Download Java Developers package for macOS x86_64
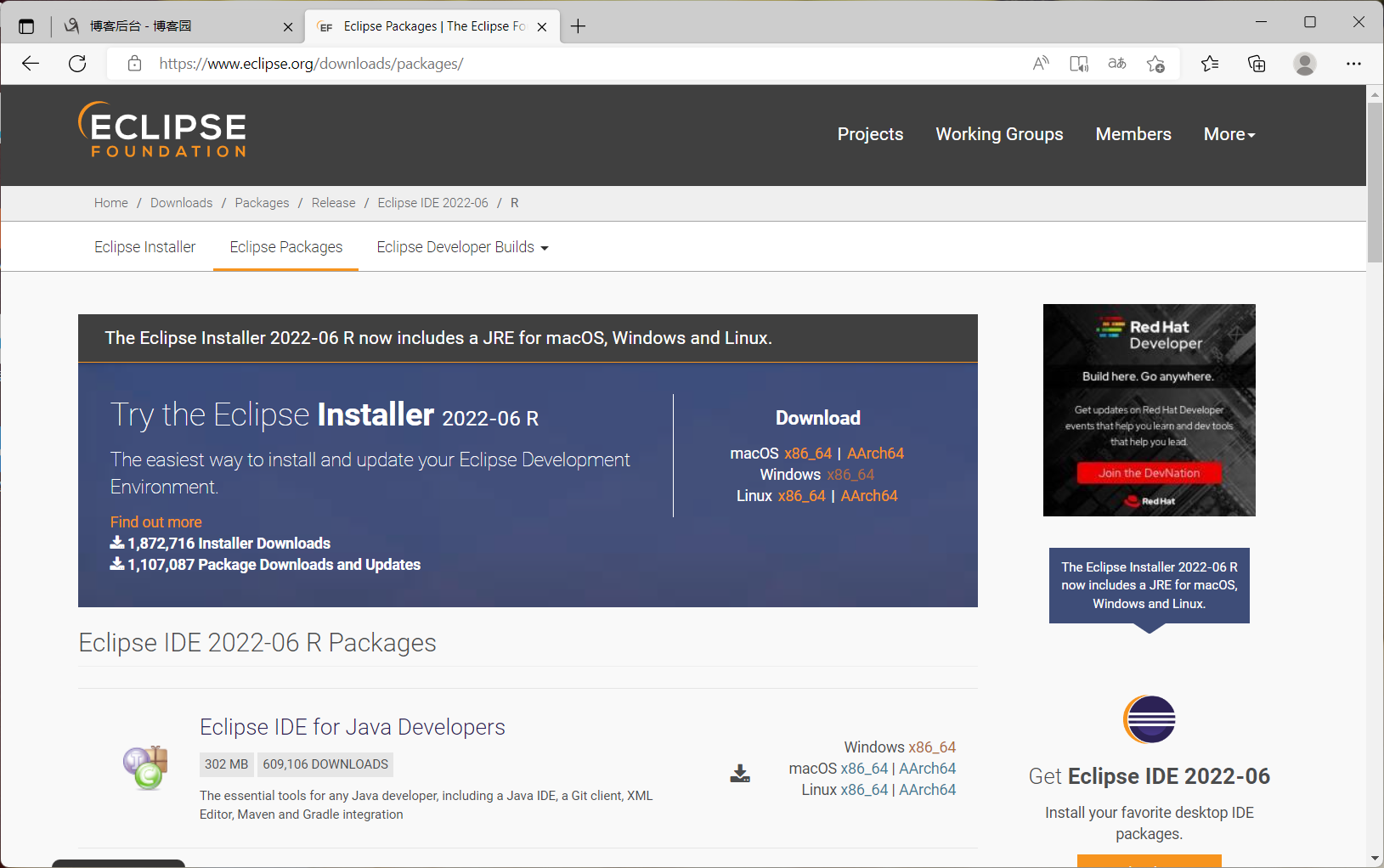 tap(864, 769)
